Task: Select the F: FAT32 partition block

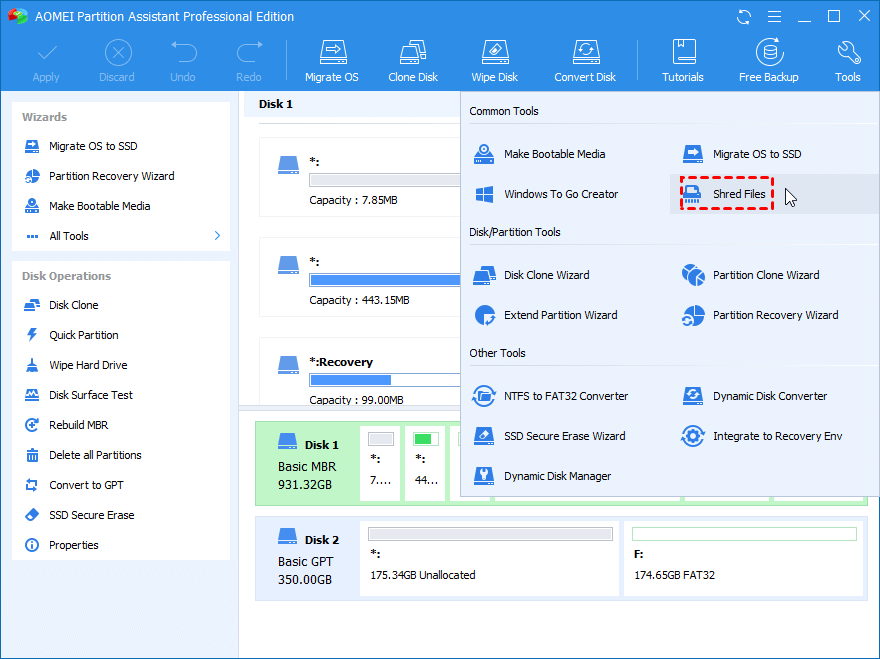Action: point(744,560)
